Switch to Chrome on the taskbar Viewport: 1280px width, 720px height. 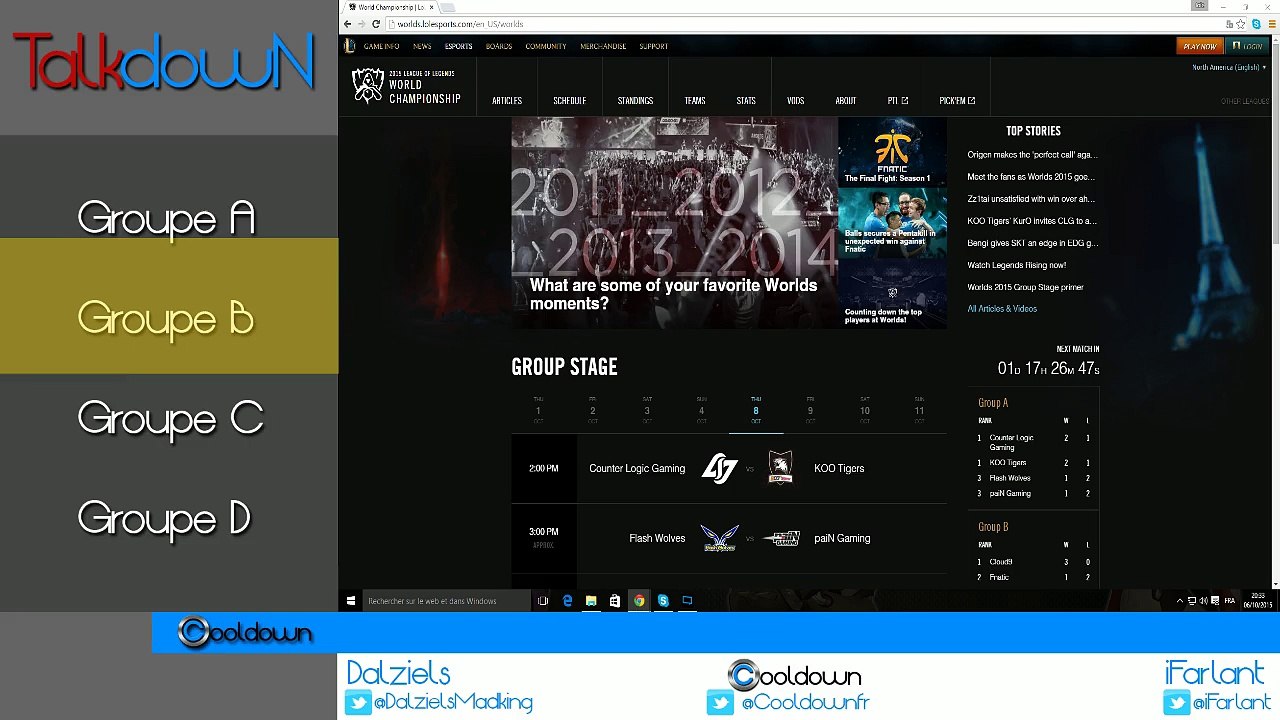tap(639, 601)
